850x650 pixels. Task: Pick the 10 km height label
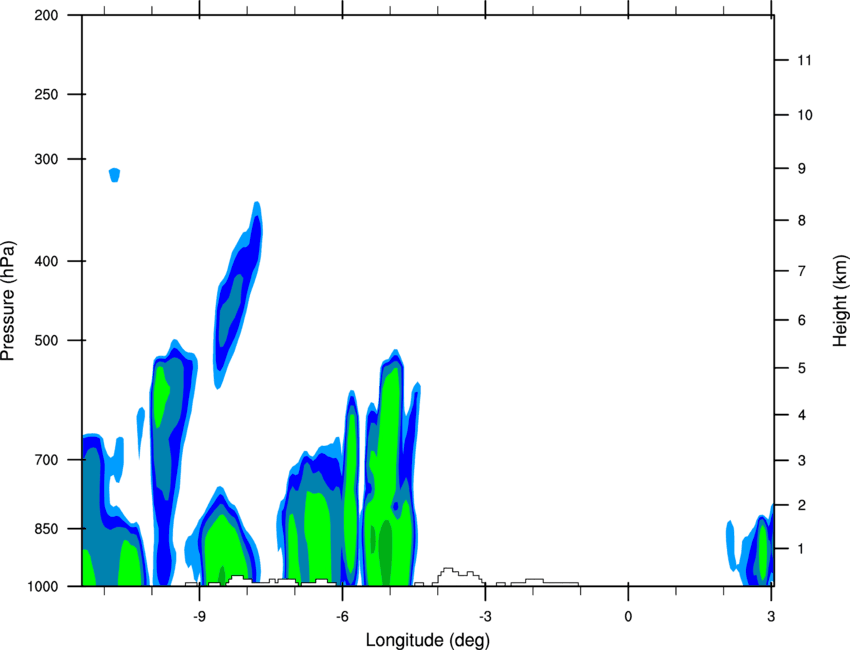[x=804, y=115]
